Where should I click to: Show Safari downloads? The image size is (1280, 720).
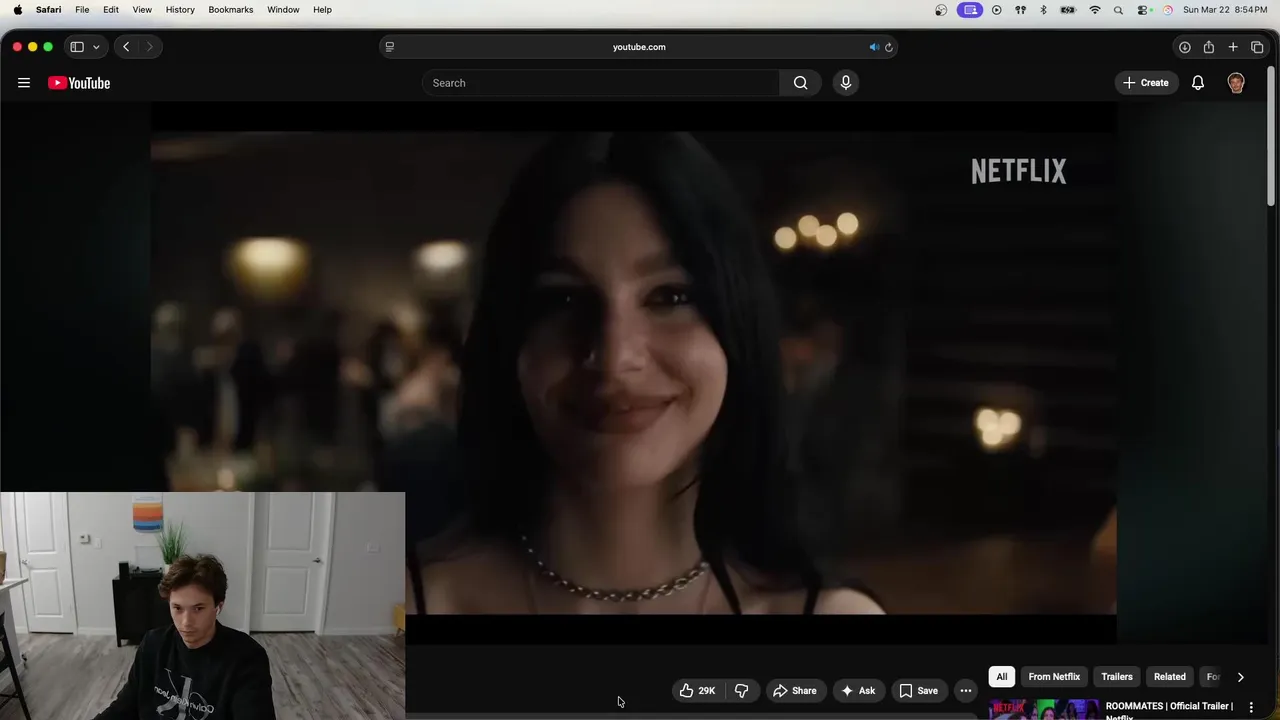pyautogui.click(x=1184, y=47)
